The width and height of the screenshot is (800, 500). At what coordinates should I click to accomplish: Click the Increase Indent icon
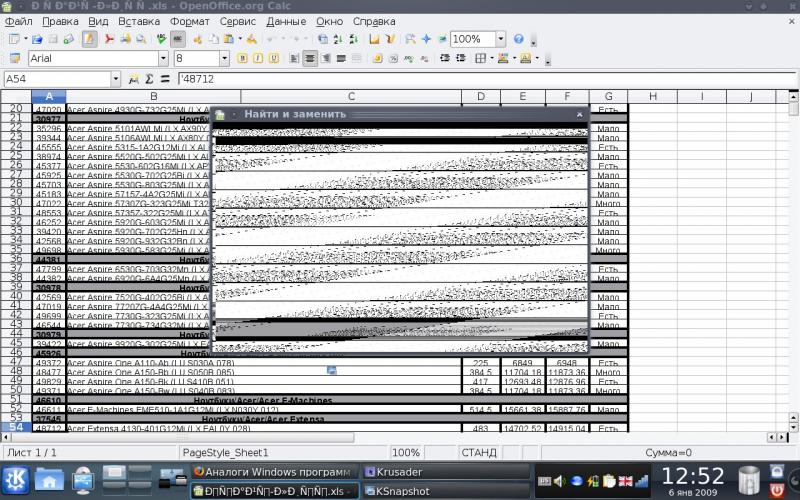pyautogui.click(x=461, y=58)
